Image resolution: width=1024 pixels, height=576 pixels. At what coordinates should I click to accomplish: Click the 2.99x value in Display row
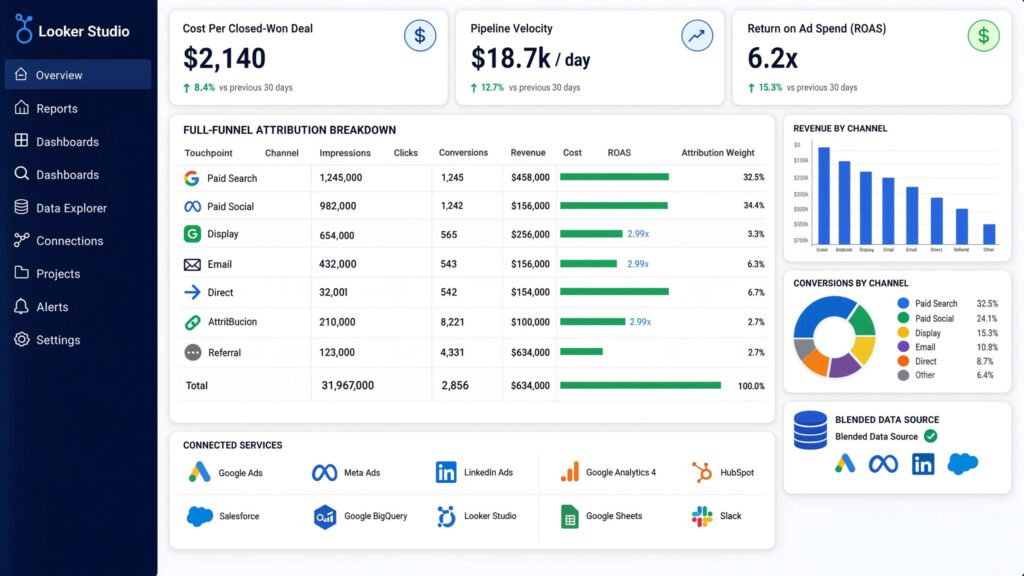(x=638, y=234)
